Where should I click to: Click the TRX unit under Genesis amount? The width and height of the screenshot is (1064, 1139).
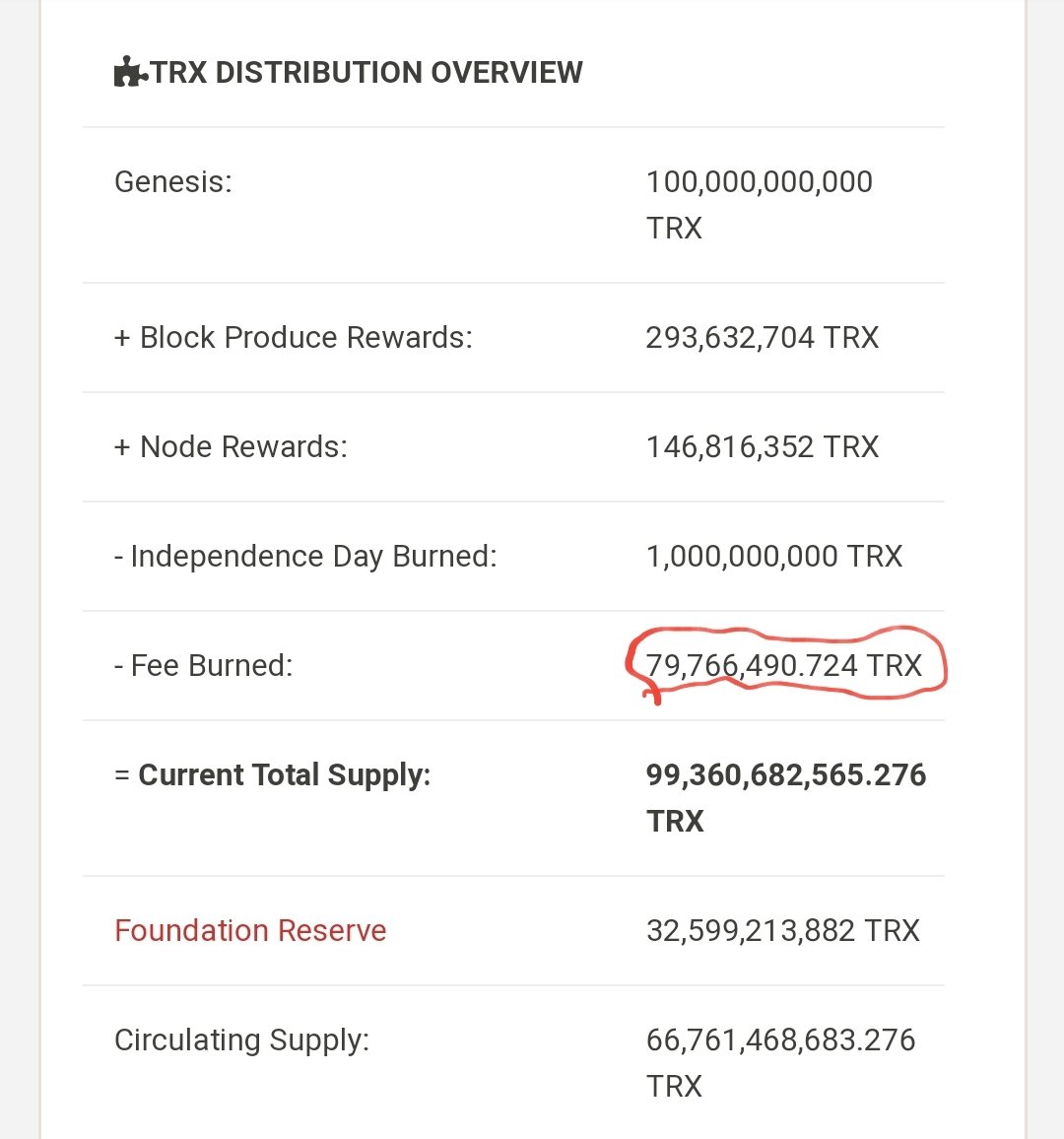[x=674, y=228]
